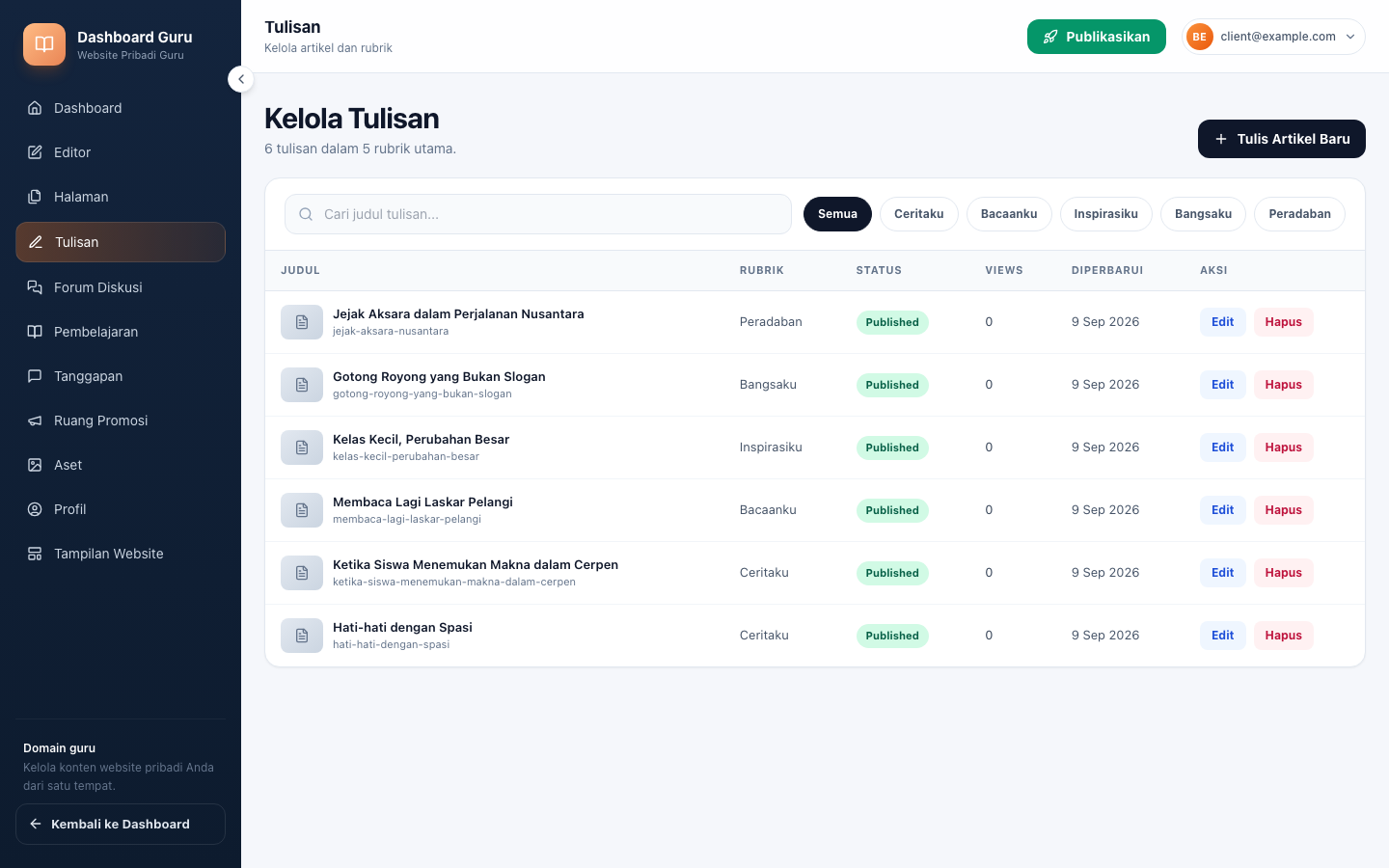Delete the Gotong Royong yang Bukan Slogan article
This screenshot has height=868, width=1389.
pos(1284,385)
